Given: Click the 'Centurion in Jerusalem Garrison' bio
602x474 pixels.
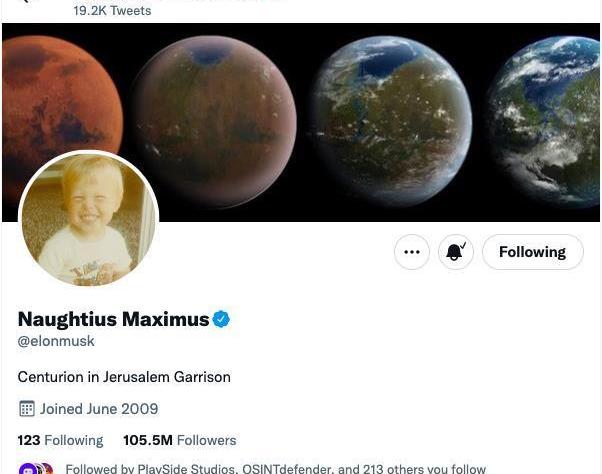Looking at the screenshot, I should coord(124,377).
